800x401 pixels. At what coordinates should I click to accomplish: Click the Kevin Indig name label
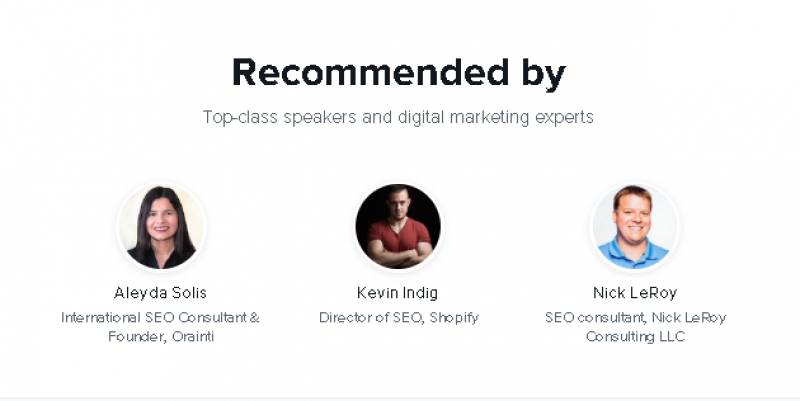pos(398,293)
